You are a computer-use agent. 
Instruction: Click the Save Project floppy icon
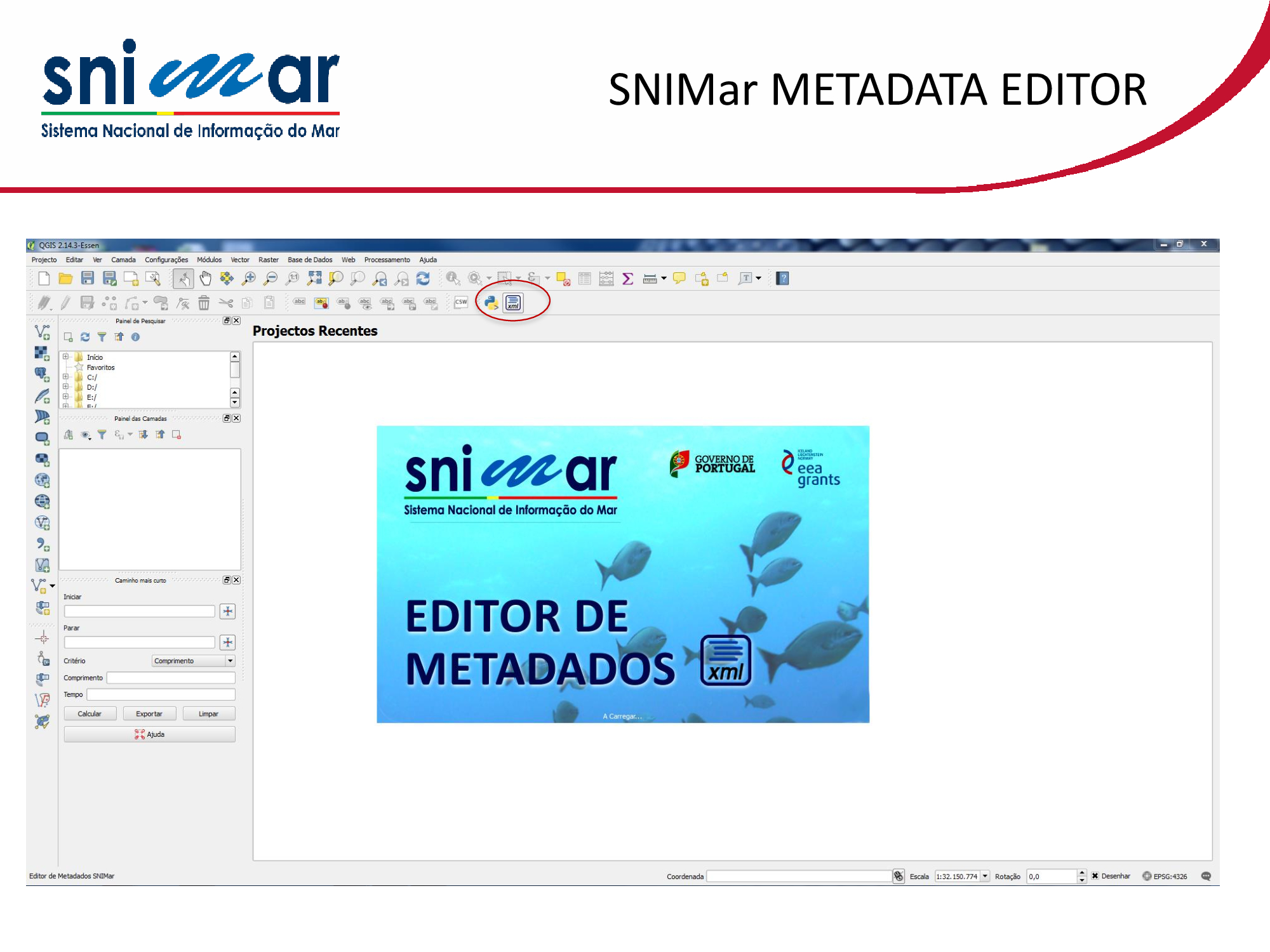click(x=88, y=279)
